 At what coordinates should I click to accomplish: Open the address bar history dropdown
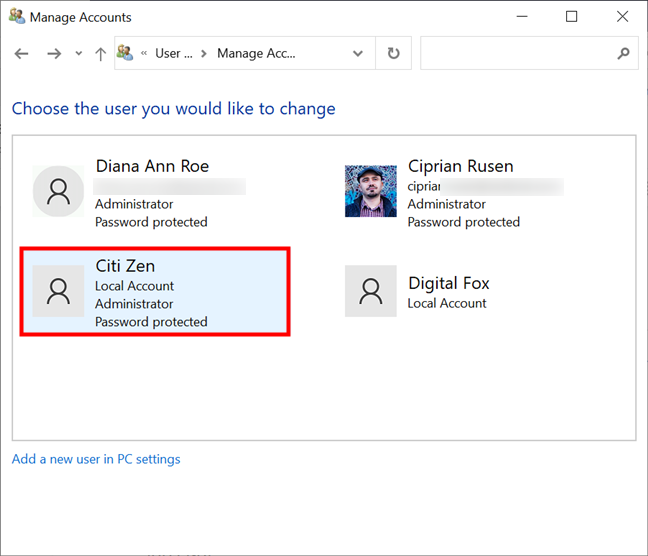(358, 53)
